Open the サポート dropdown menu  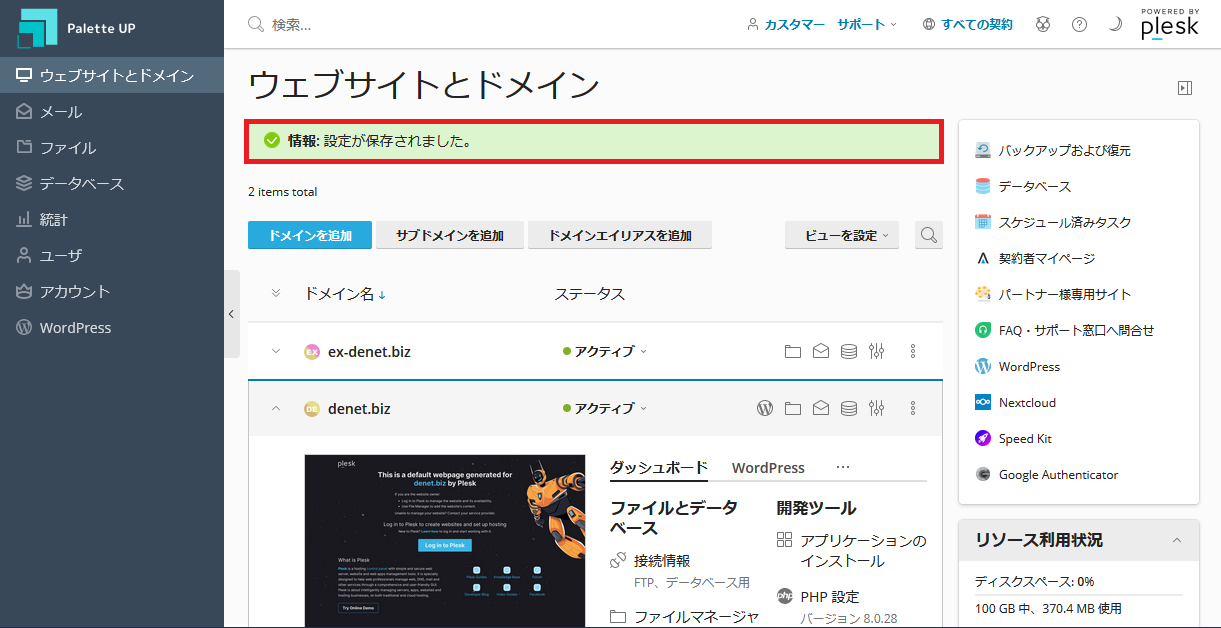click(867, 24)
